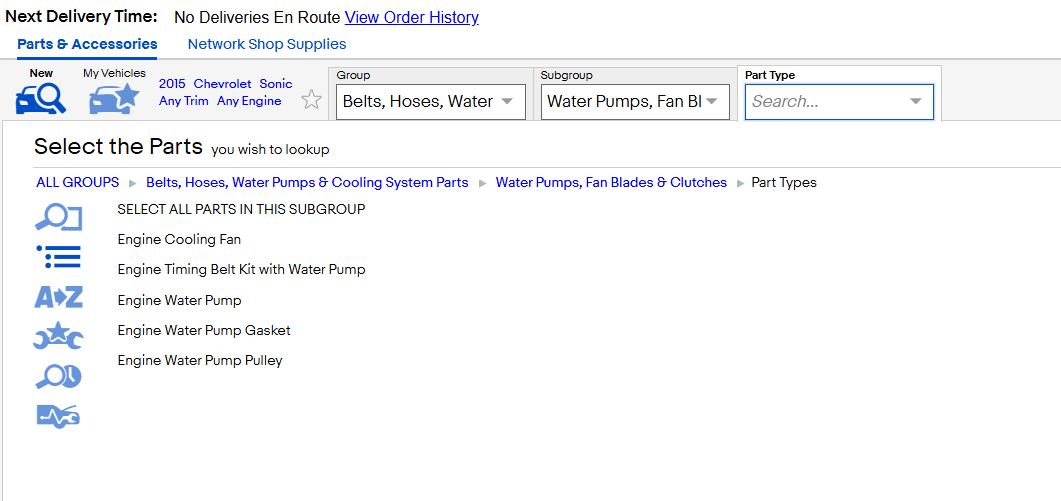Select Engine Water Pump part type
Image resolution: width=1061 pixels, height=501 pixels.
[x=179, y=300]
